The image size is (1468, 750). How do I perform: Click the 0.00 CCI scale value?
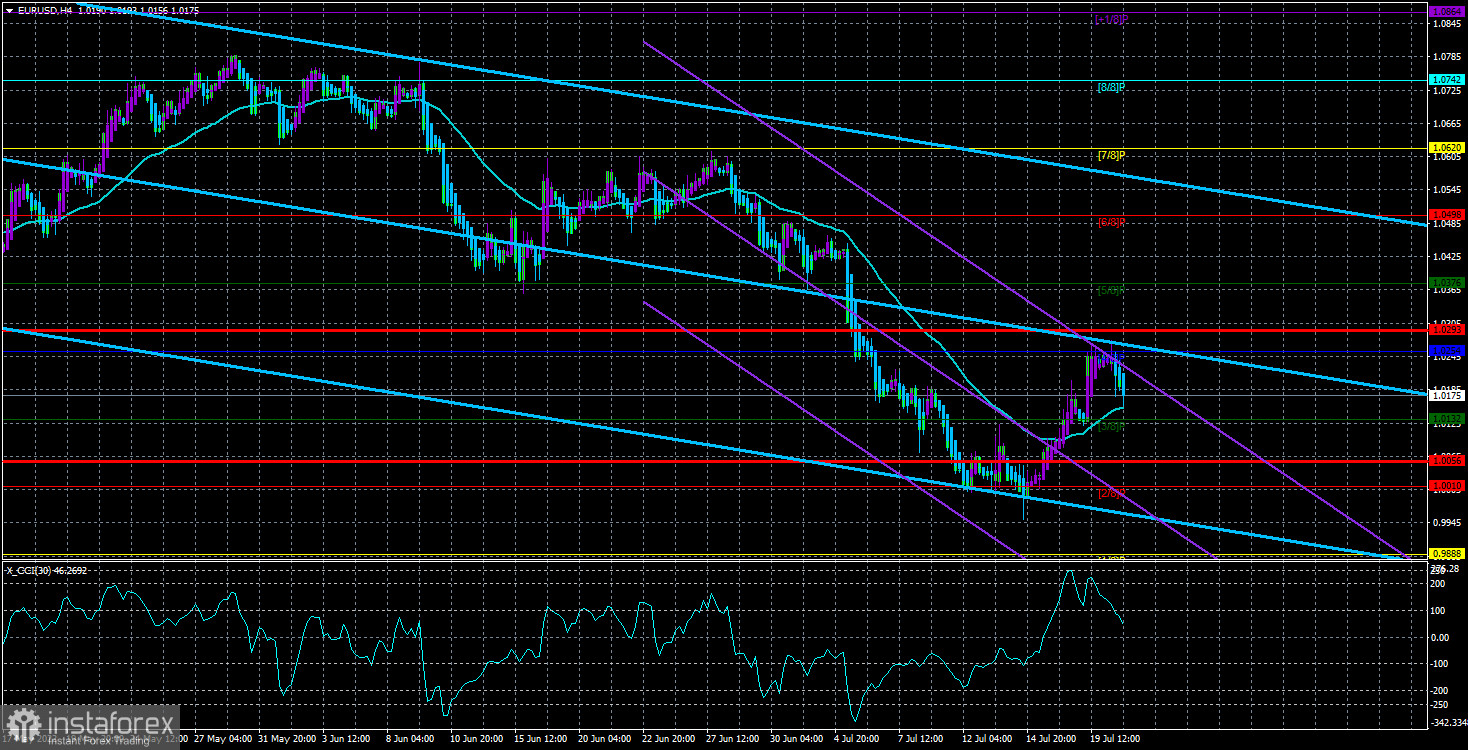click(1442, 637)
